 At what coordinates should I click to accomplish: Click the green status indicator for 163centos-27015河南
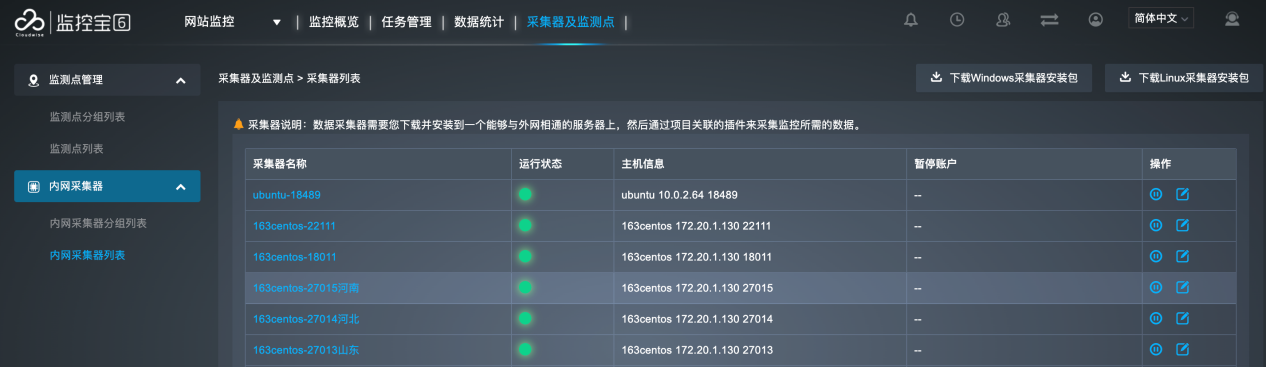coord(525,287)
